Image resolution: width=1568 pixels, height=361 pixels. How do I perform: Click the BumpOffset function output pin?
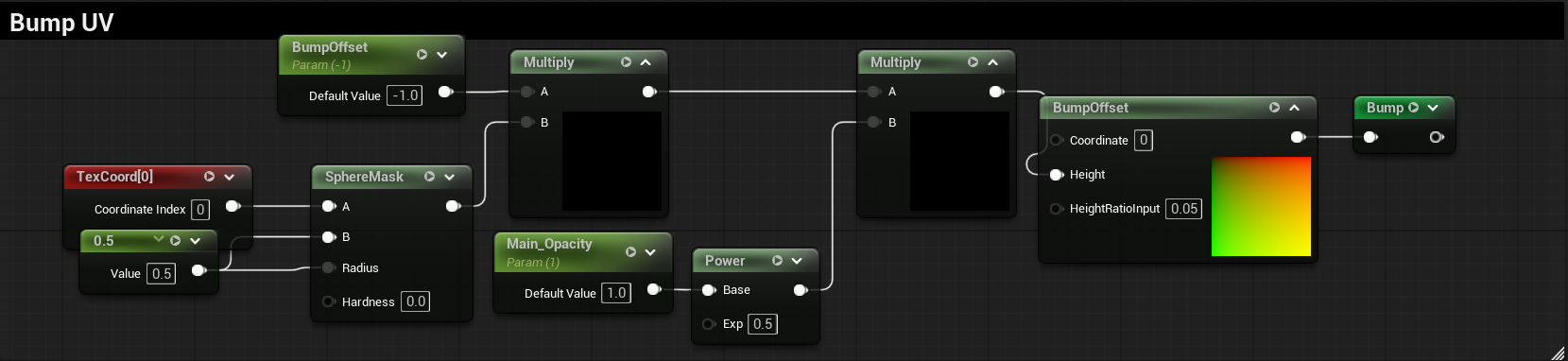coord(1298,137)
